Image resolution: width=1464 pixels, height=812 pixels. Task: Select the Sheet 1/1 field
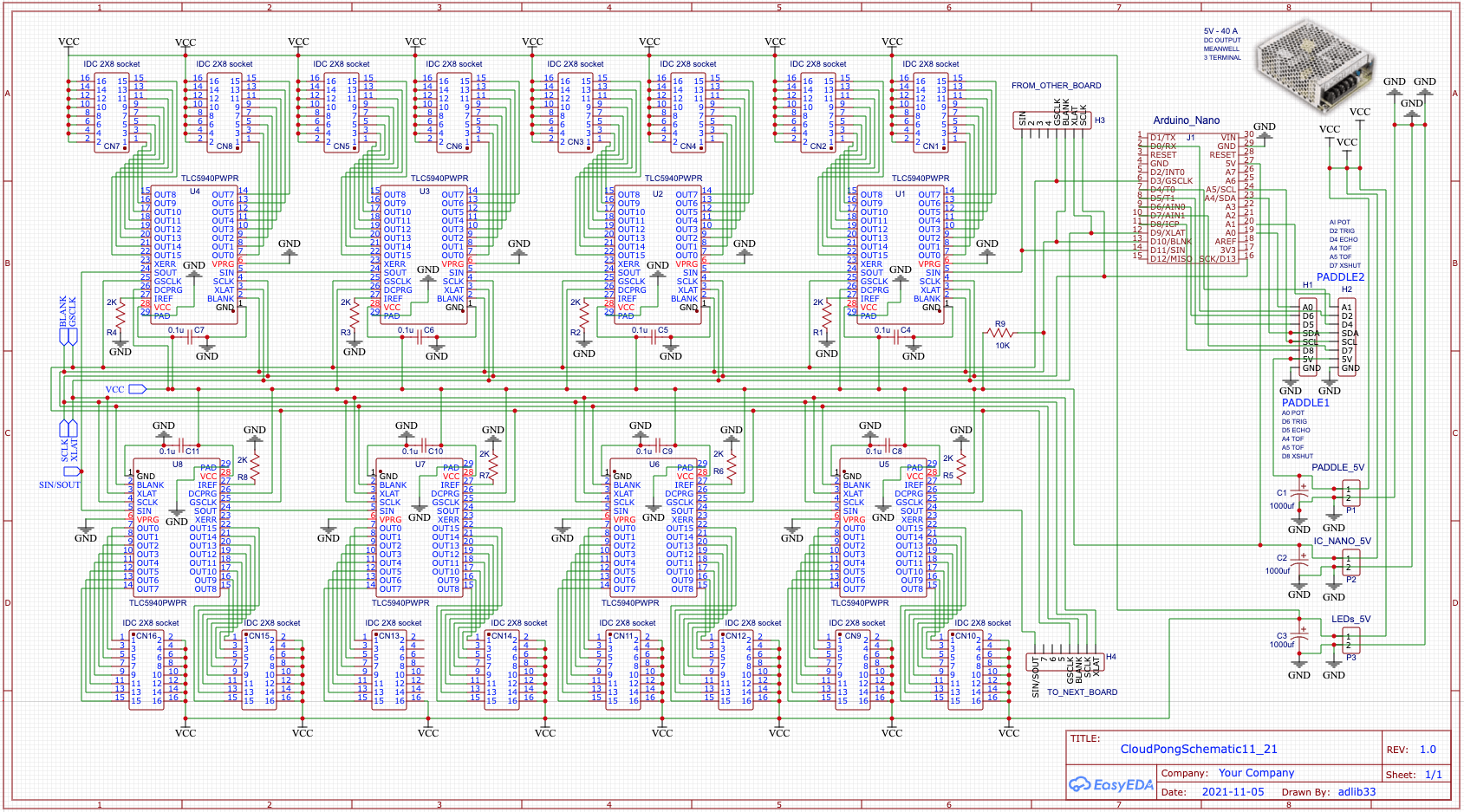tap(1414, 774)
